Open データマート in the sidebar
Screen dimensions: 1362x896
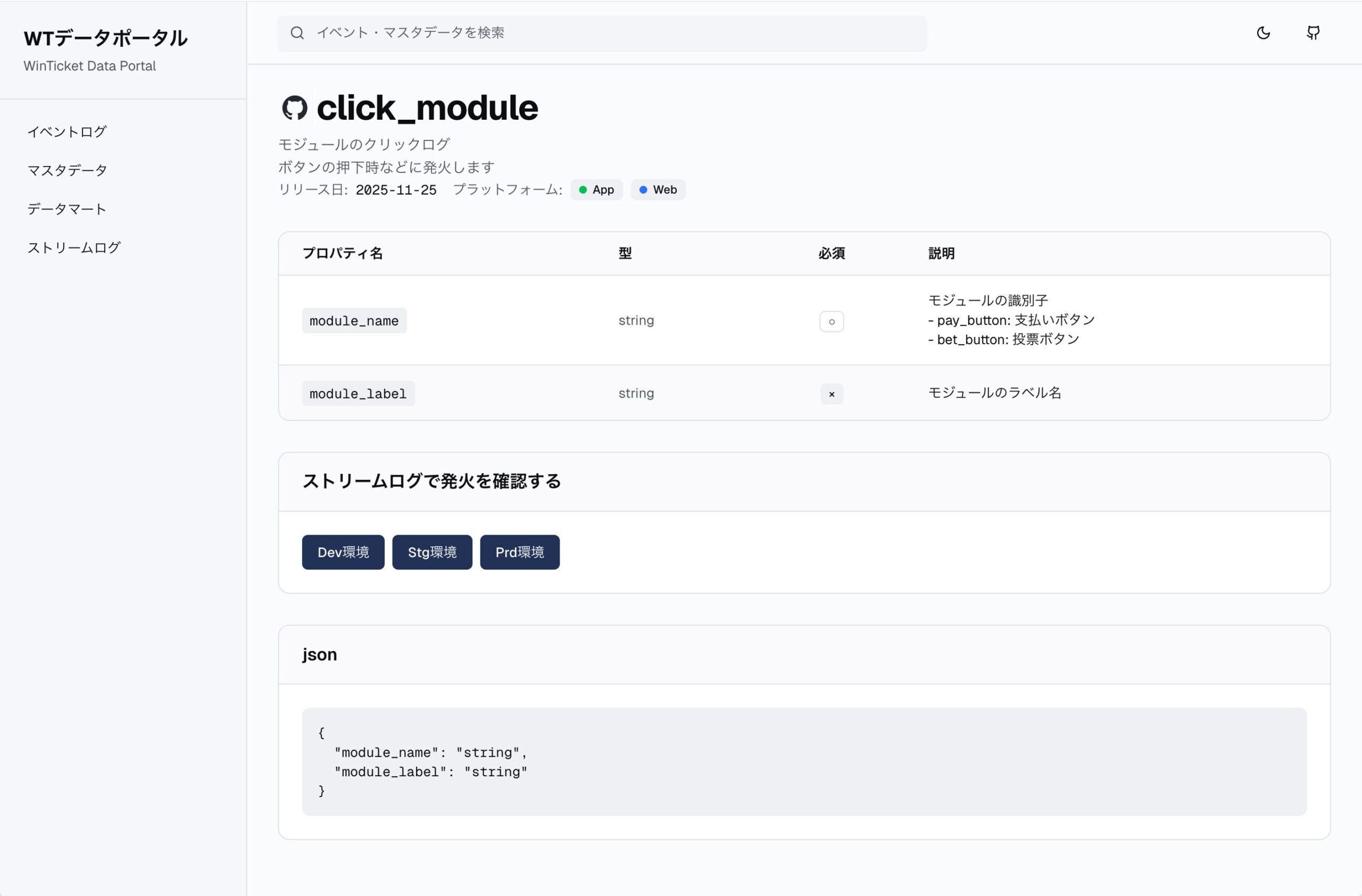point(66,208)
